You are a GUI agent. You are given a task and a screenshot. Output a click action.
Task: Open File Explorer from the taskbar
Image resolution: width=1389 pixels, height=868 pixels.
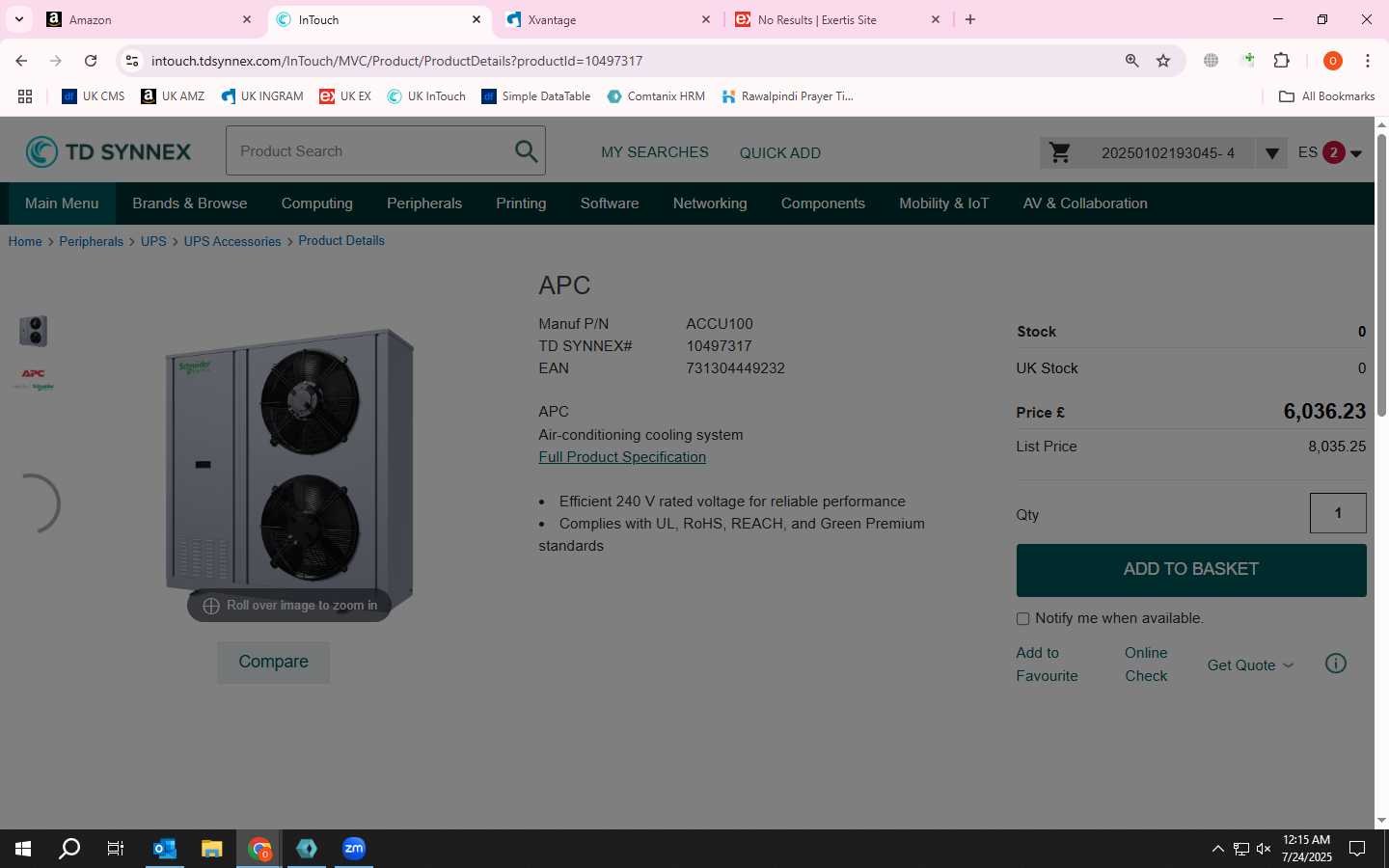pos(212,849)
